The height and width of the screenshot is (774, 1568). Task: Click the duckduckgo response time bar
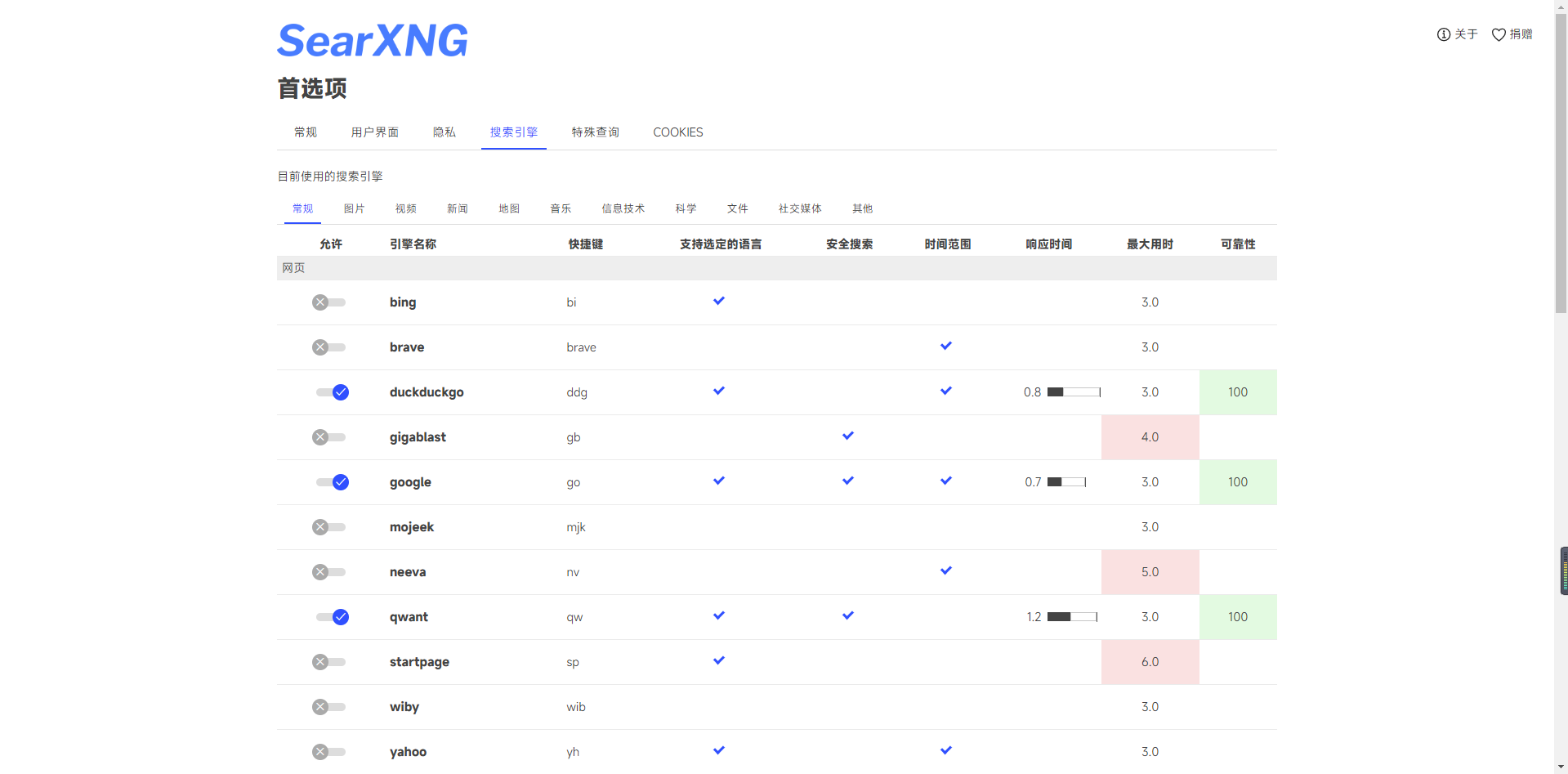pos(1074,392)
